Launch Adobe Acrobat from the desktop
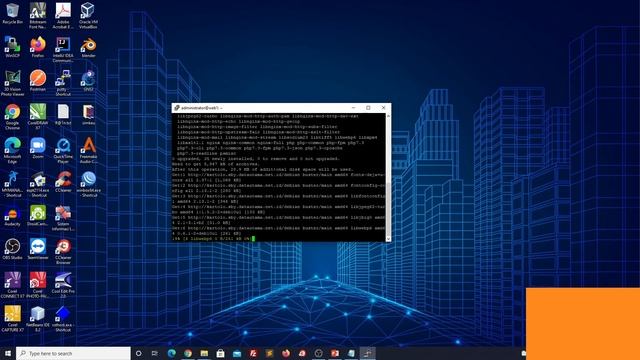640x360 pixels. [x=63, y=16]
